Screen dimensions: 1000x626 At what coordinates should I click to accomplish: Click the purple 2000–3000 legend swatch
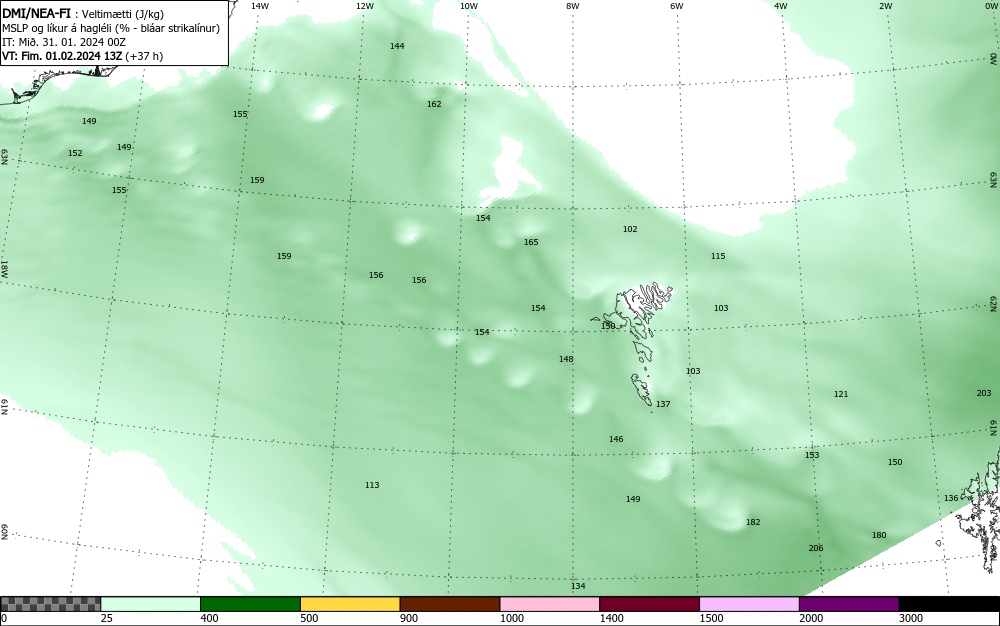(x=849, y=604)
